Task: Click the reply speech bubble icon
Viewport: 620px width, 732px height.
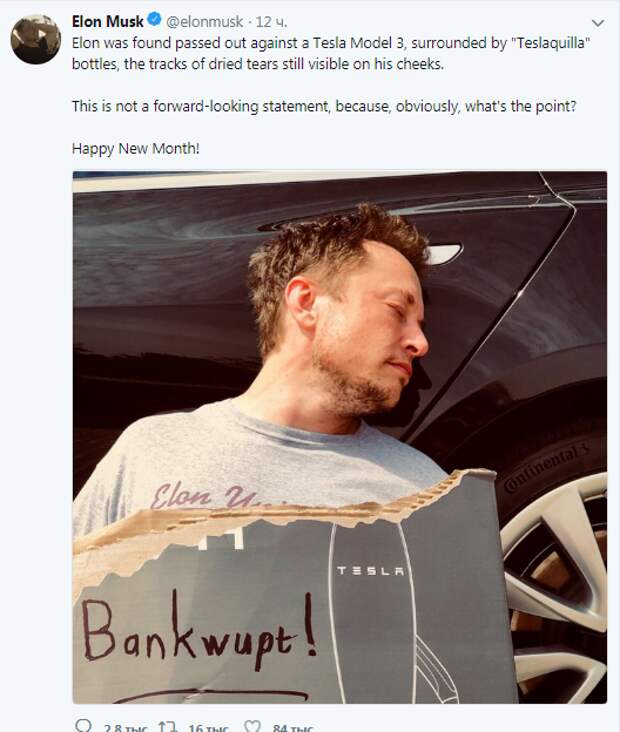Action: coord(83,726)
